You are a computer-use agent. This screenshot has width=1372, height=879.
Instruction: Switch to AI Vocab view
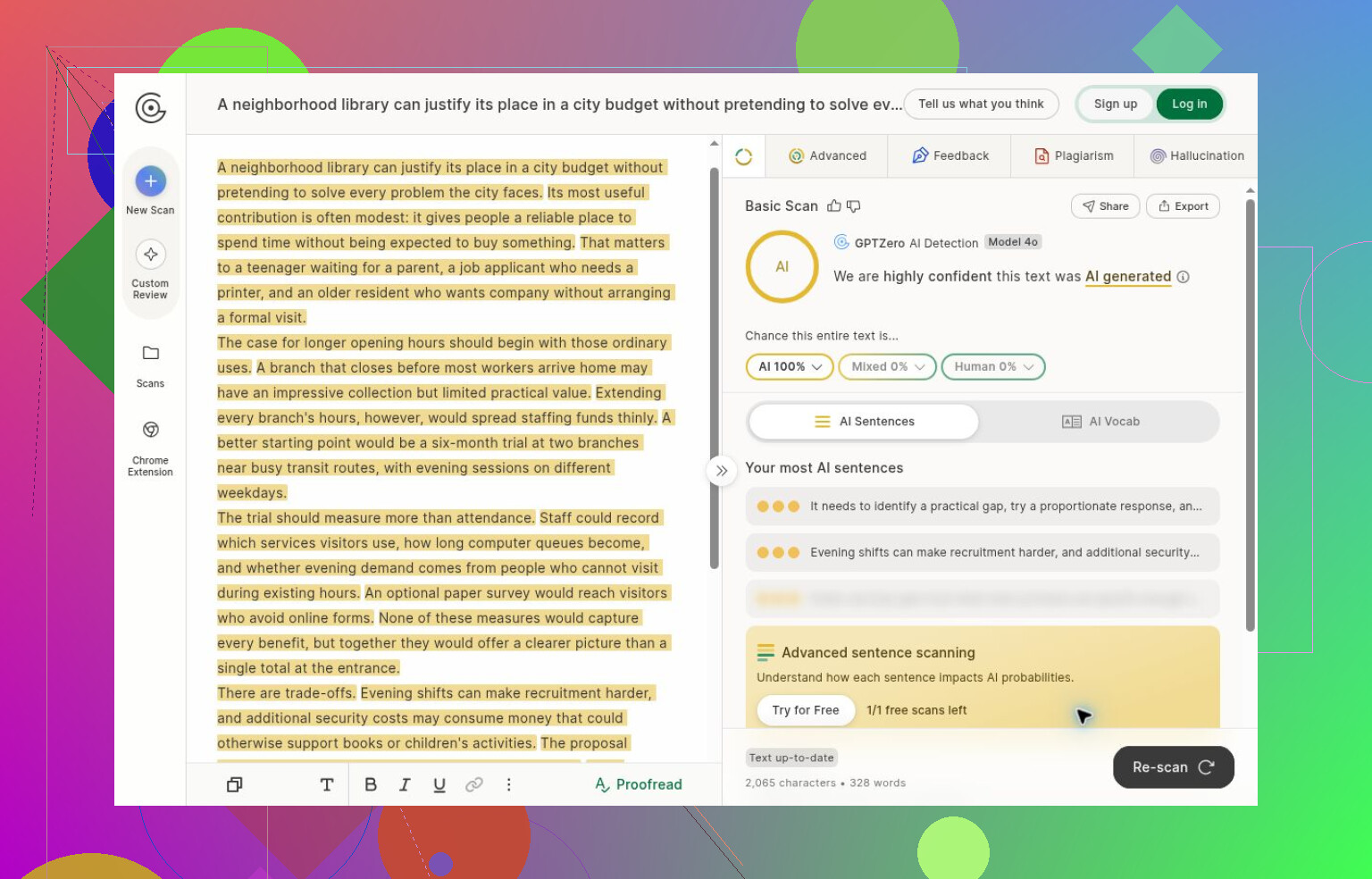click(1100, 422)
